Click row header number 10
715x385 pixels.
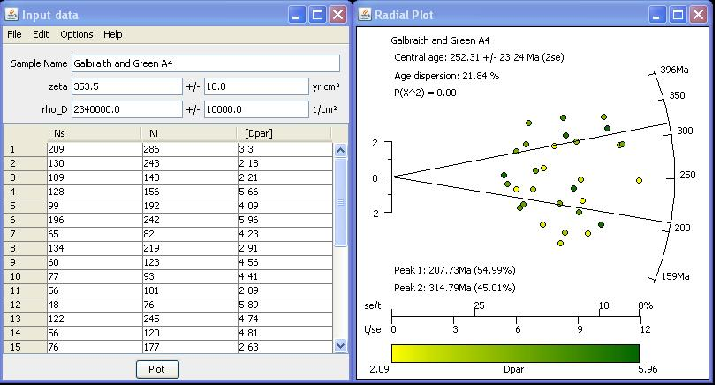click(25, 276)
